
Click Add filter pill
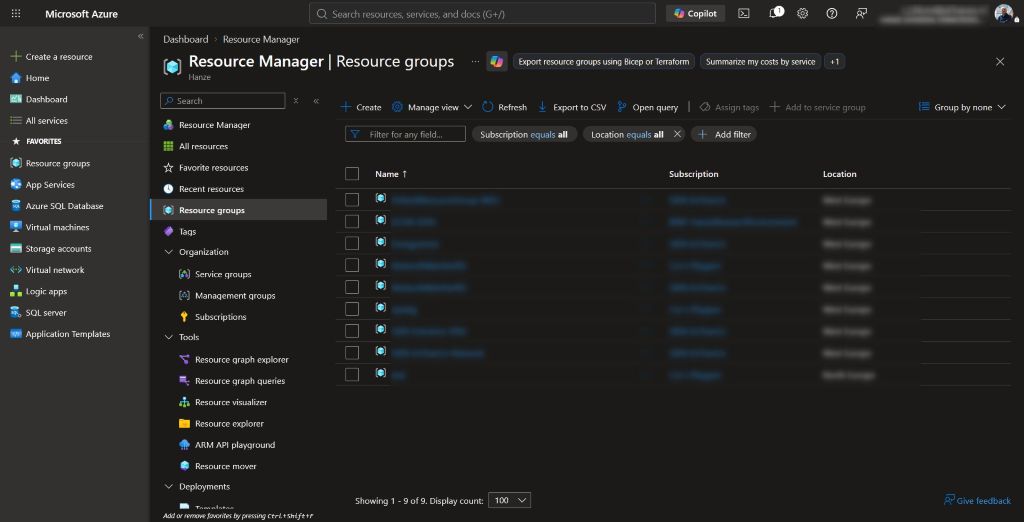point(724,134)
